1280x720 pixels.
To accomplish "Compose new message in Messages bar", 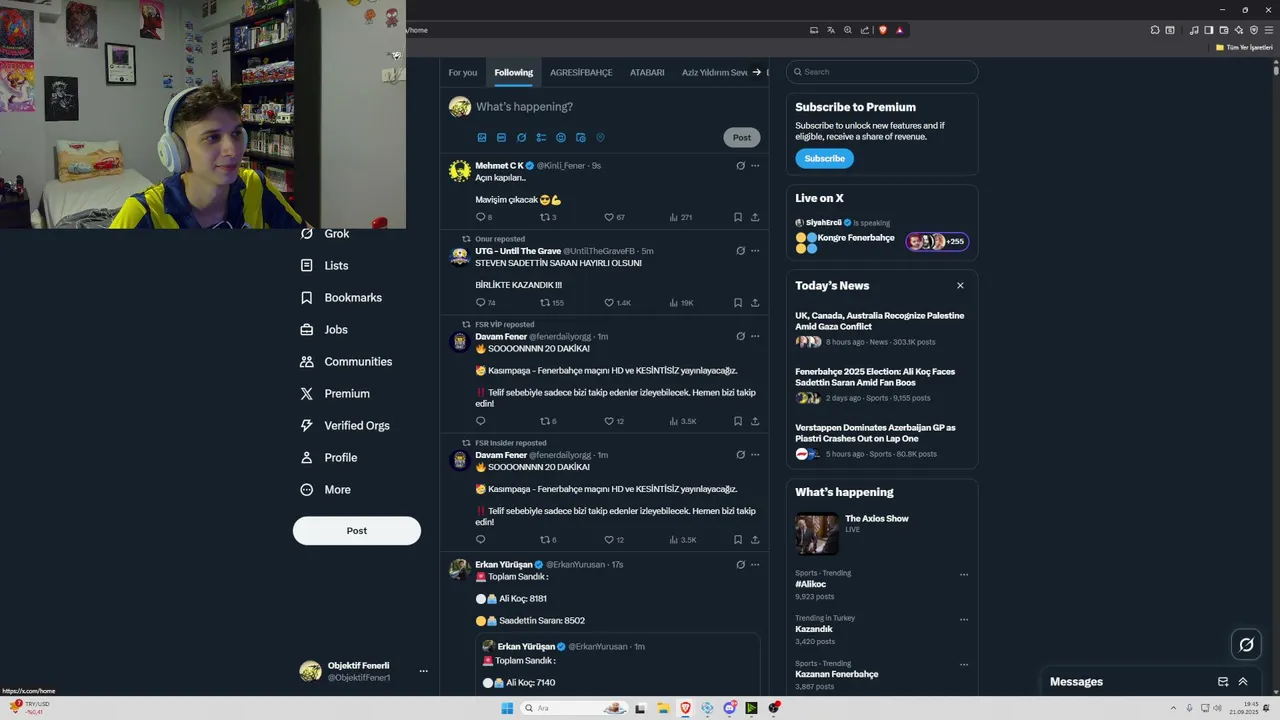I will [x=1223, y=682].
